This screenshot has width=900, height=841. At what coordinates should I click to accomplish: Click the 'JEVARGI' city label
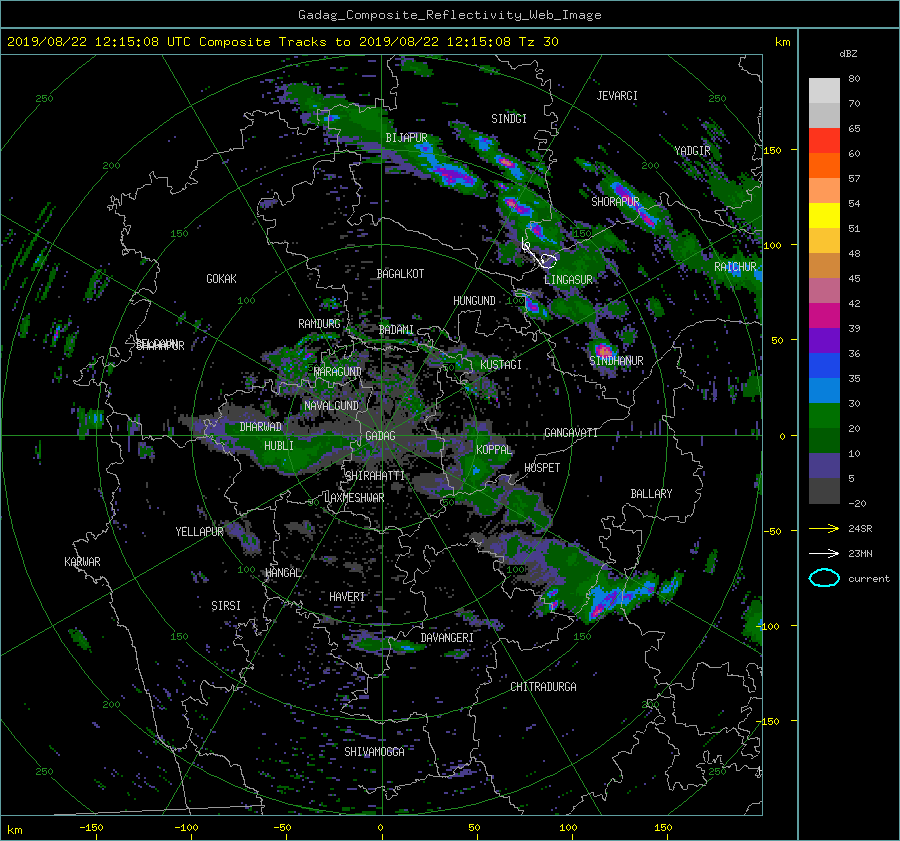point(617,96)
